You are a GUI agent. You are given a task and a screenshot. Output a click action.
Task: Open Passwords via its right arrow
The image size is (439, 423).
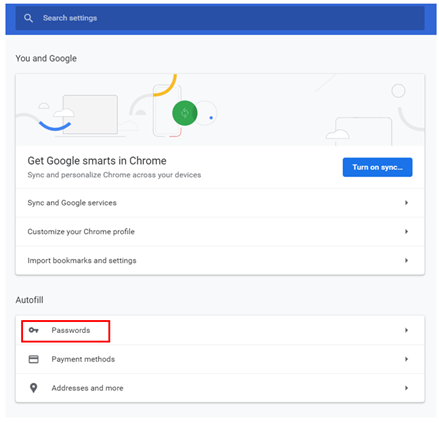(x=406, y=330)
